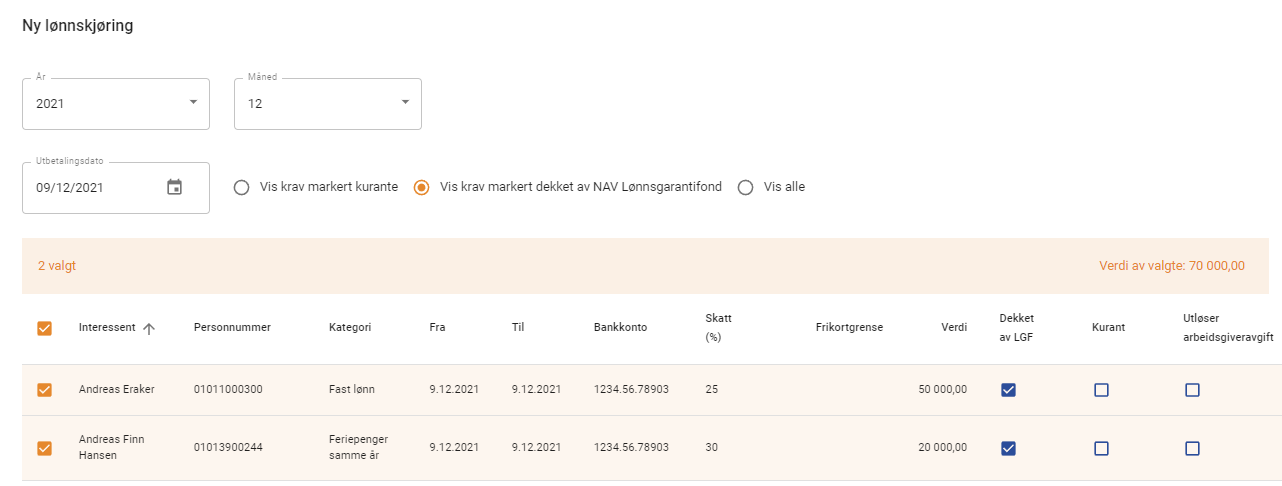Deselect the row for Andreas Finn Hansen
This screenshot has width=1282, height=486.
coord(44,448)
